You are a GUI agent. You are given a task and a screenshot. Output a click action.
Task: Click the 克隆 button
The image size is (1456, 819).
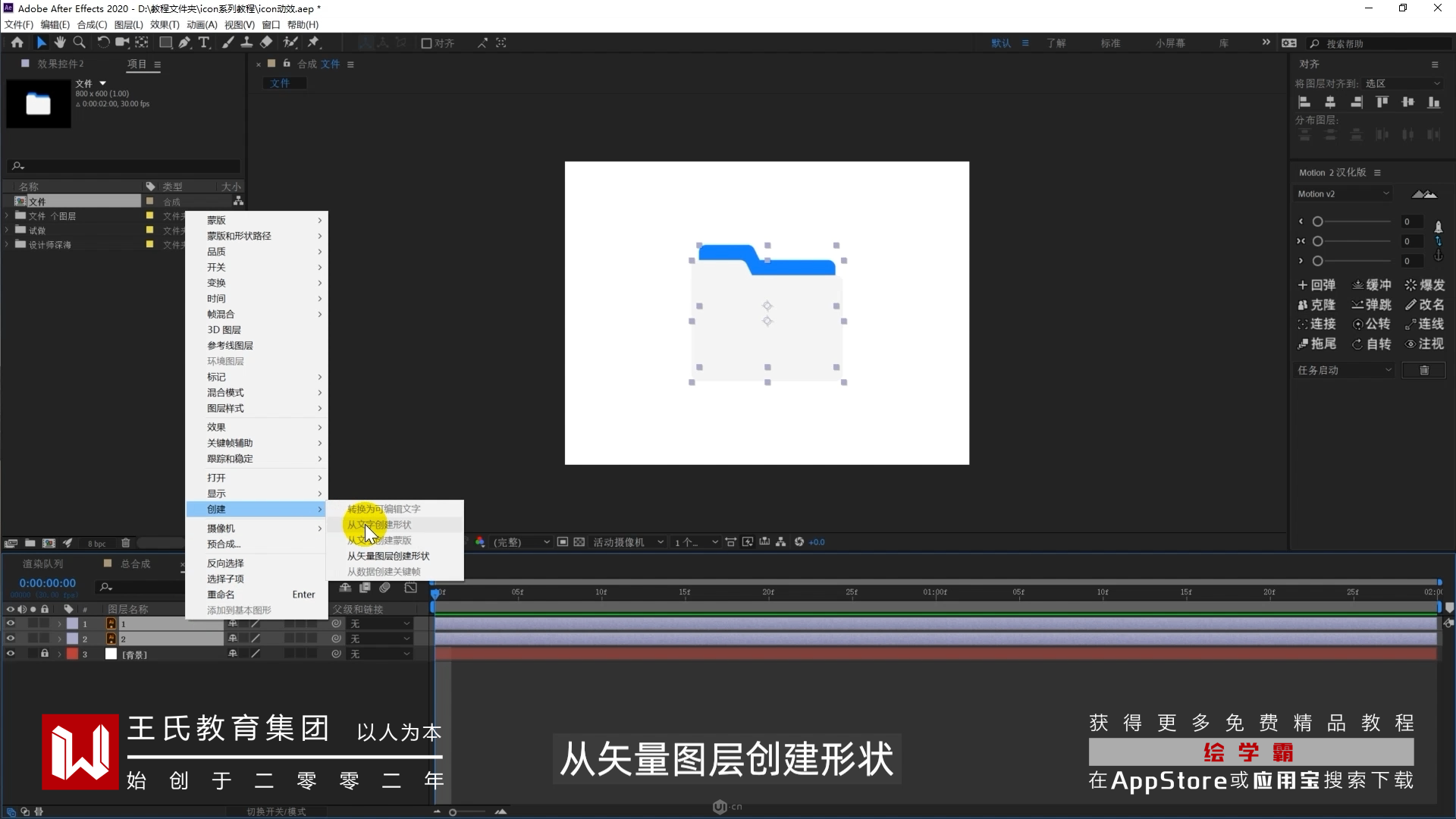pos(1316,305)
